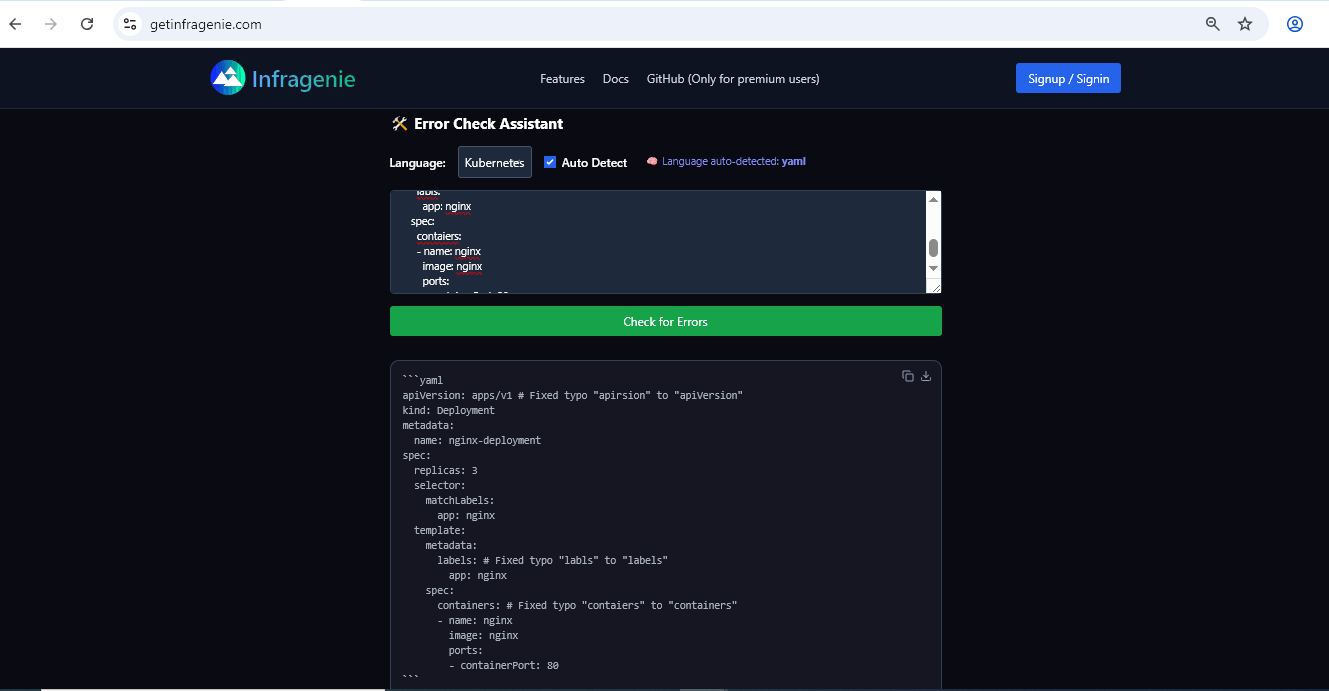Click the Signup / Signin button

[x=1068, y=78]
